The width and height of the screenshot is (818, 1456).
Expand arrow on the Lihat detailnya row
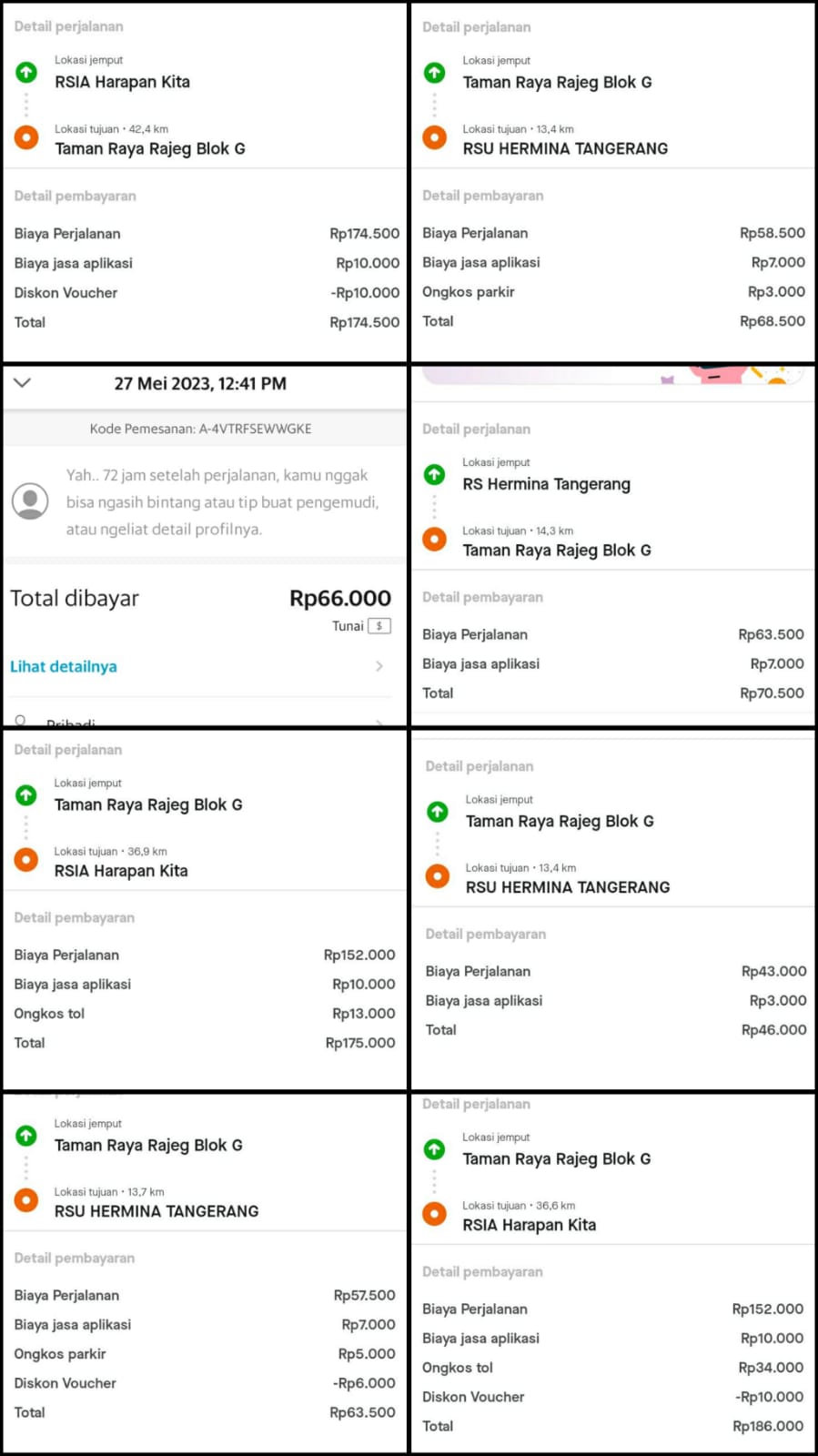click(x=379, y=667)
